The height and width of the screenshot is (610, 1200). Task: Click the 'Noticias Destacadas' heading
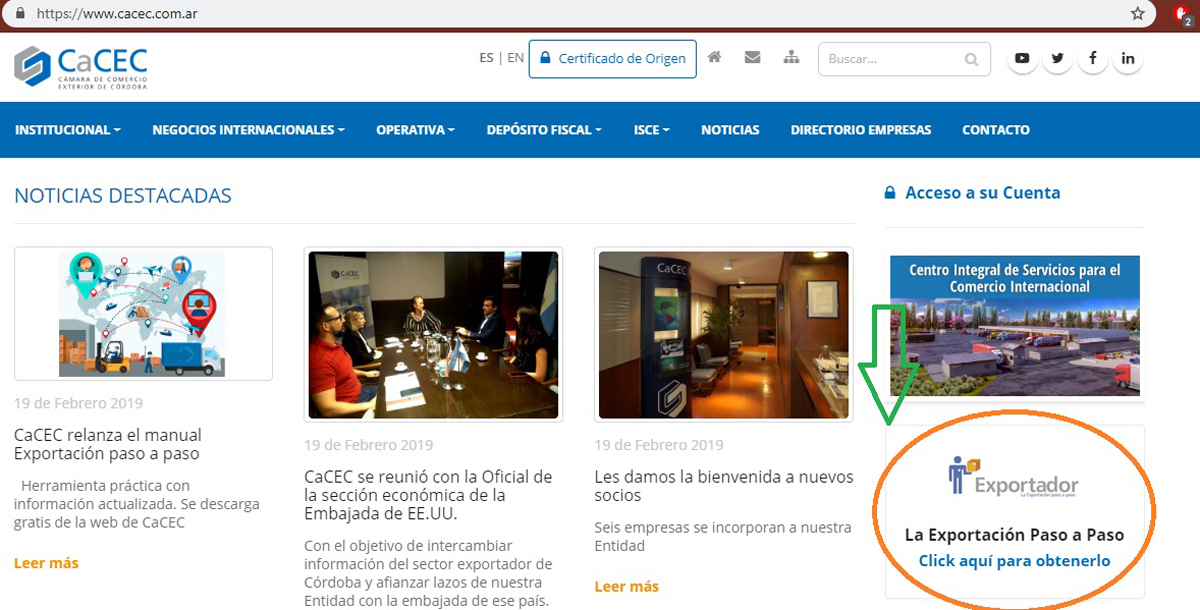pyautogui.click(x=123, y=196)
